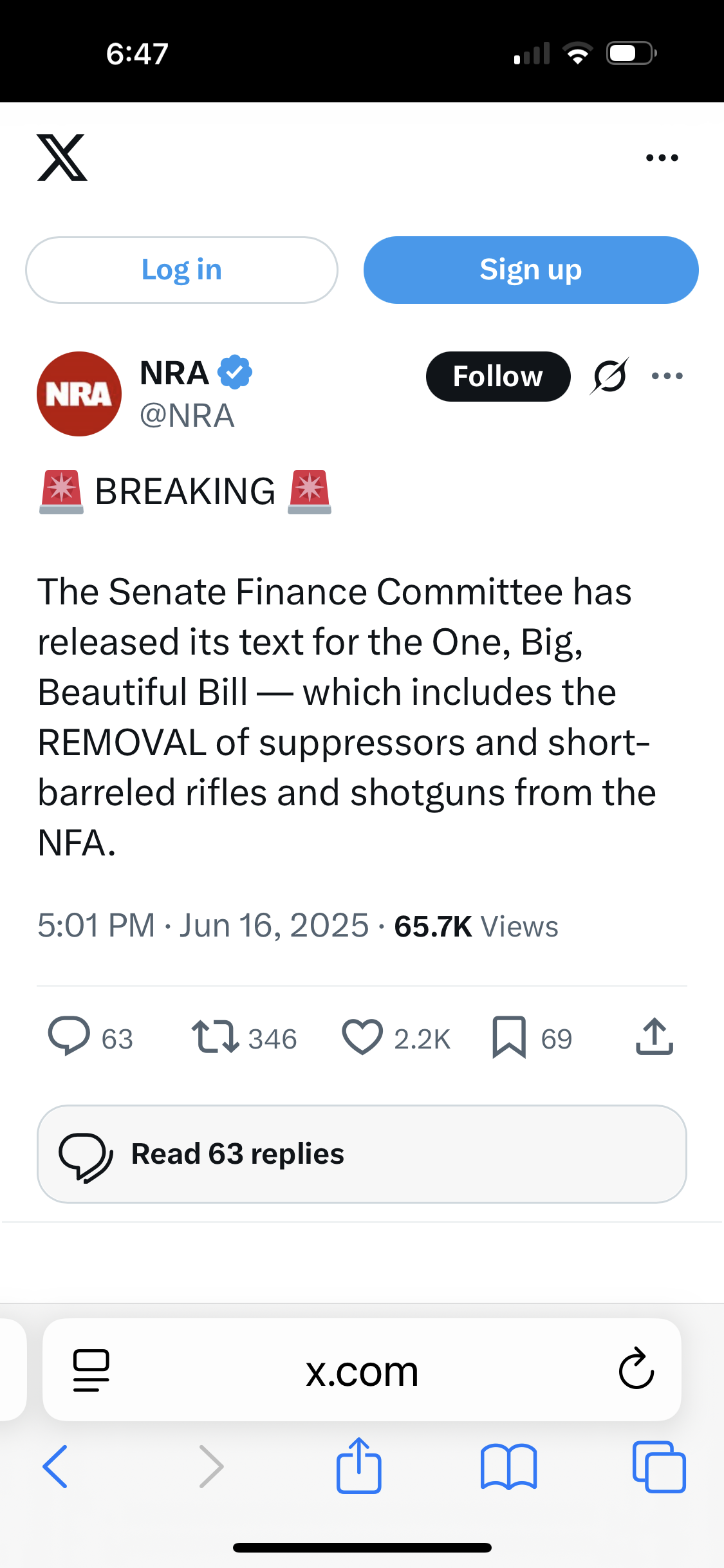Reload the page in Safari
Image resolution: width=724 pixels, height=1568 pixels.
tap(636, 1368)
